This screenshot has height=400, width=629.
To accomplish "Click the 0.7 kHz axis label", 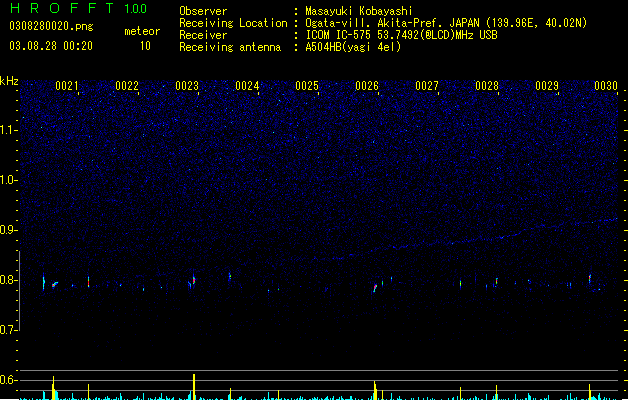I will pyautogui.click(x=9, y=330).
